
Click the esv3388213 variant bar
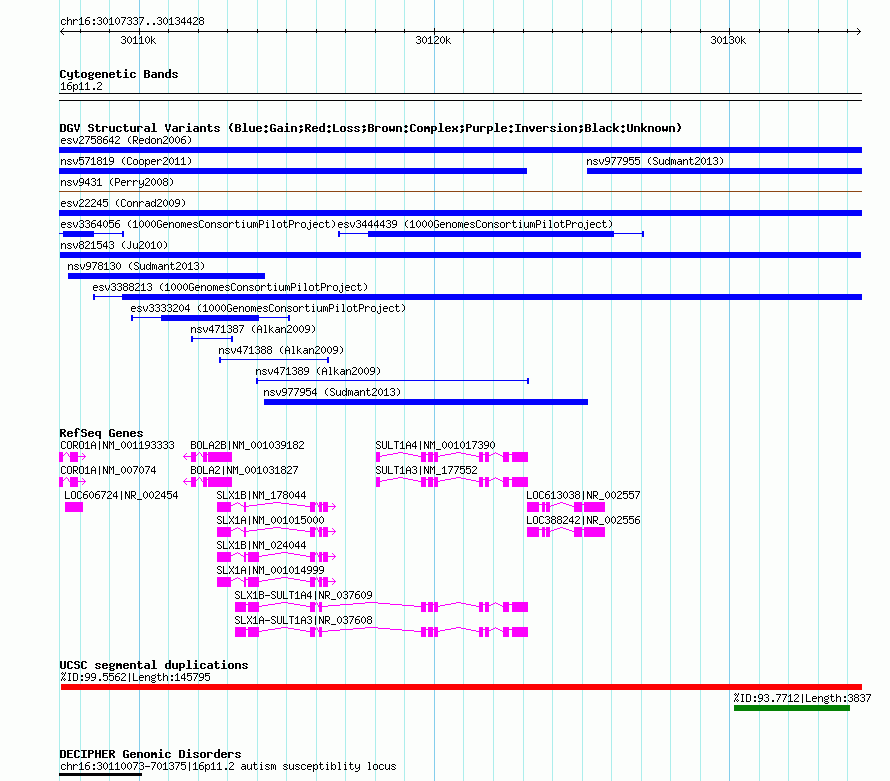point(478,297)
